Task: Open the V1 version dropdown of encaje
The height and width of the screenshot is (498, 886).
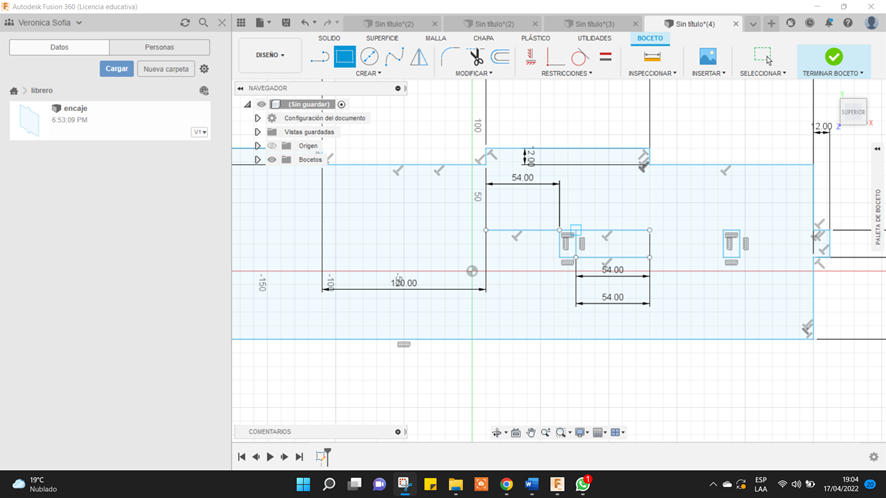Action: 200,132
